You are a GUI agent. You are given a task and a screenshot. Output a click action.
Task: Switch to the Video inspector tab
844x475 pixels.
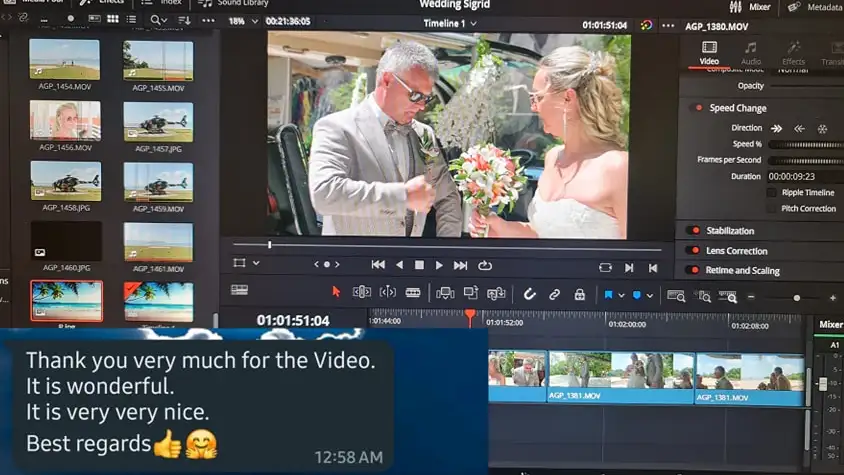coord(709,53)
